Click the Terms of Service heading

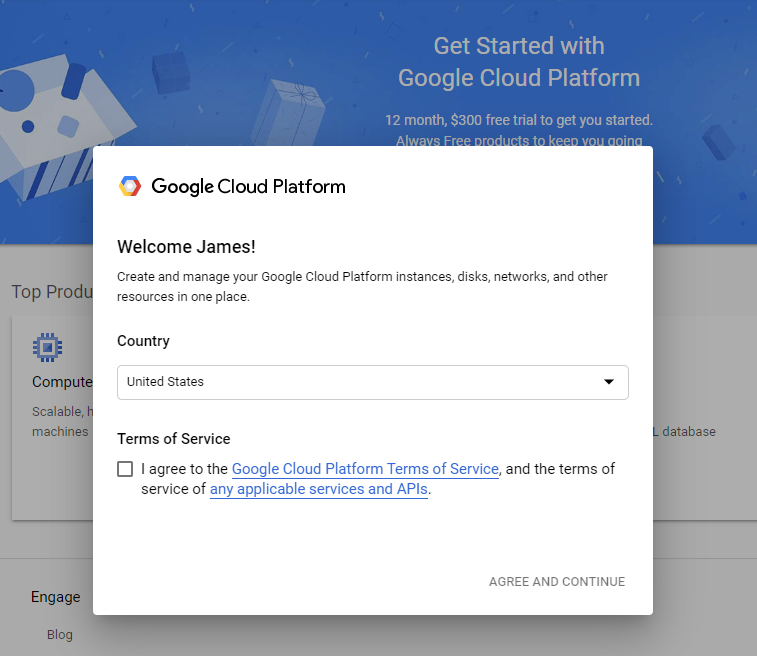[x=174, y=439]
